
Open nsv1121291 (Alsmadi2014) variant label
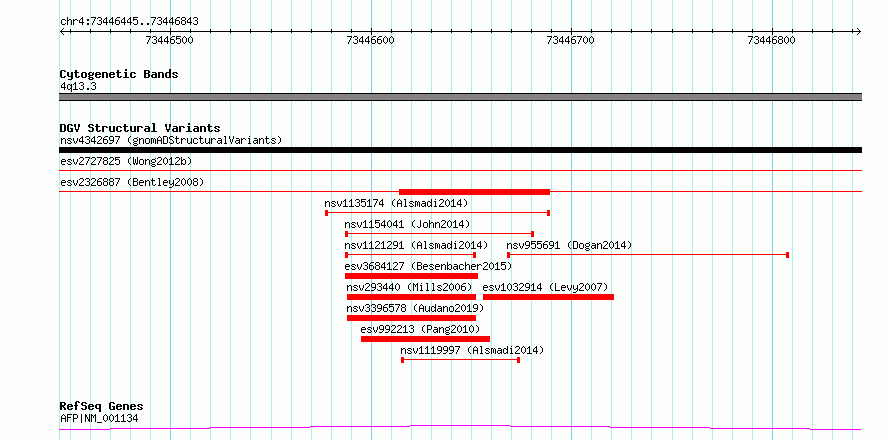pos(416,245)
